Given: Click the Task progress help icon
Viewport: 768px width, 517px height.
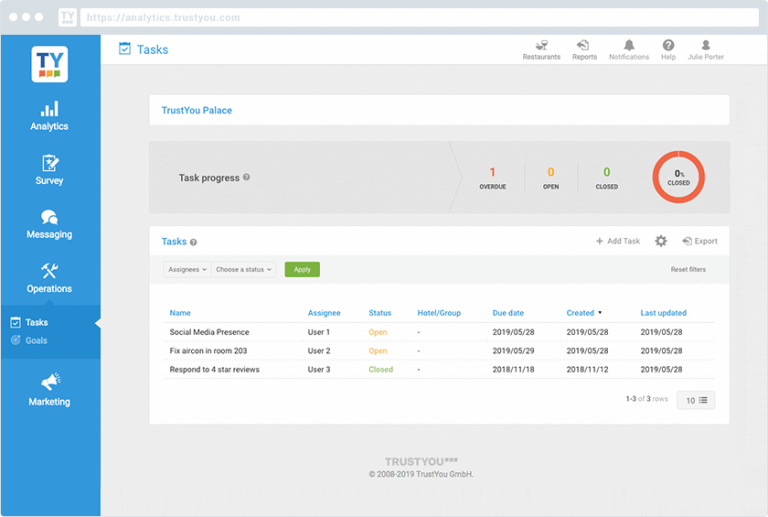Looking at the screenshot, I should click(x=246, y=177).
